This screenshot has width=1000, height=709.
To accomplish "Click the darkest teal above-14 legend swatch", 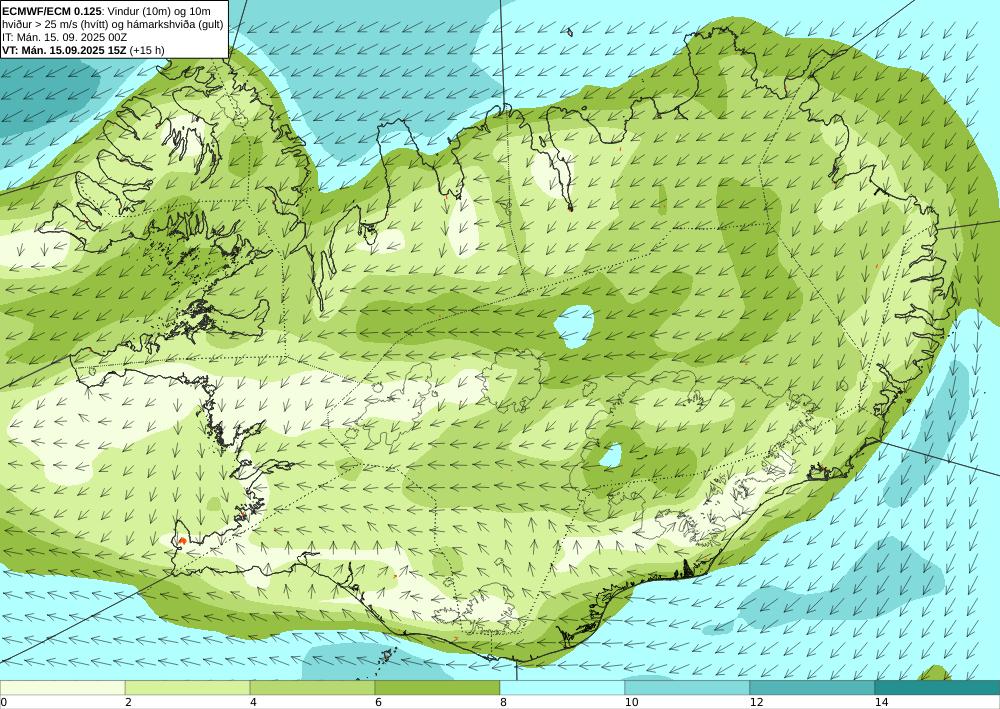I will click(938, 687).
